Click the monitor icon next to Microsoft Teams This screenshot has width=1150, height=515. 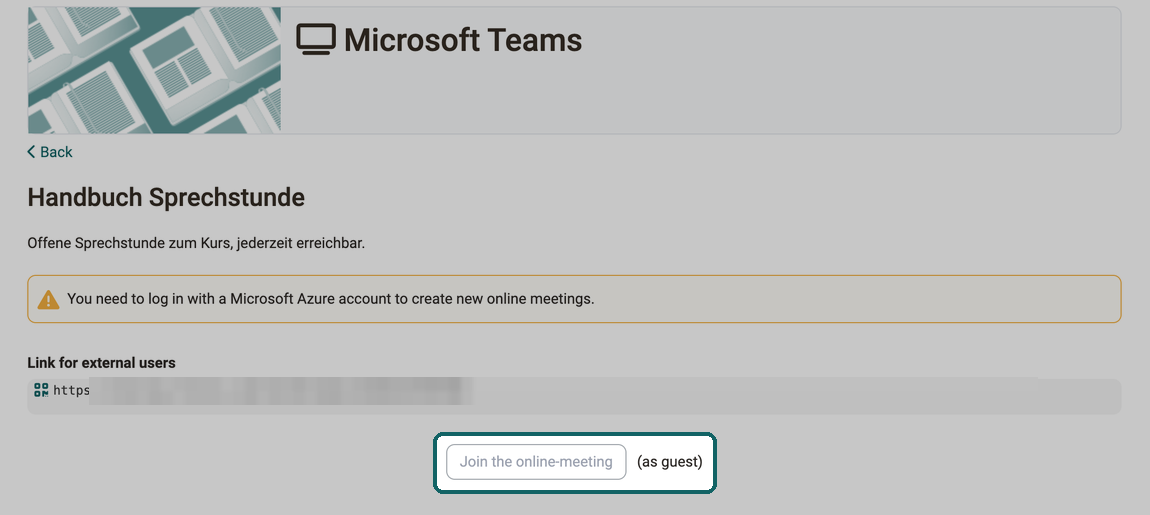tap(316, 39)
